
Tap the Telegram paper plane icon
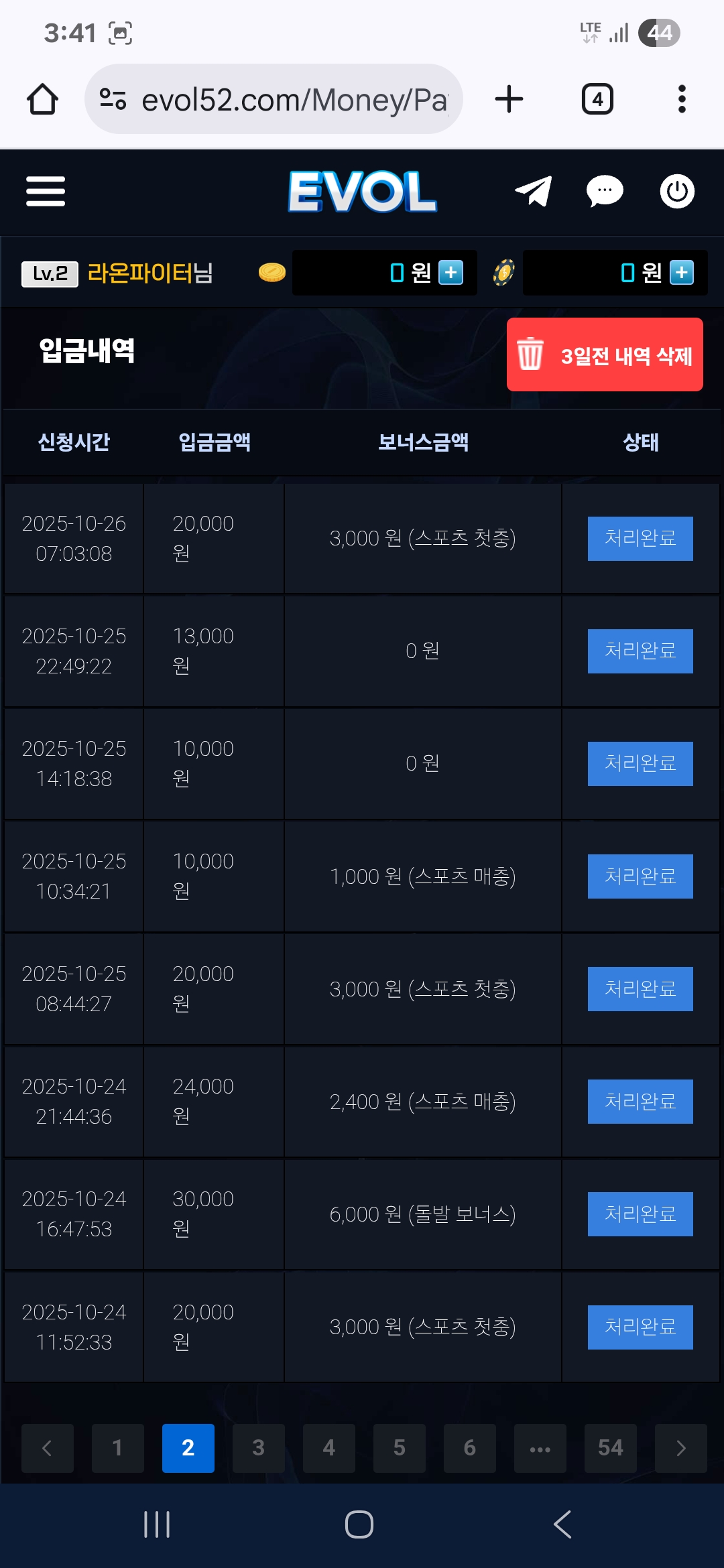[534, 192]
